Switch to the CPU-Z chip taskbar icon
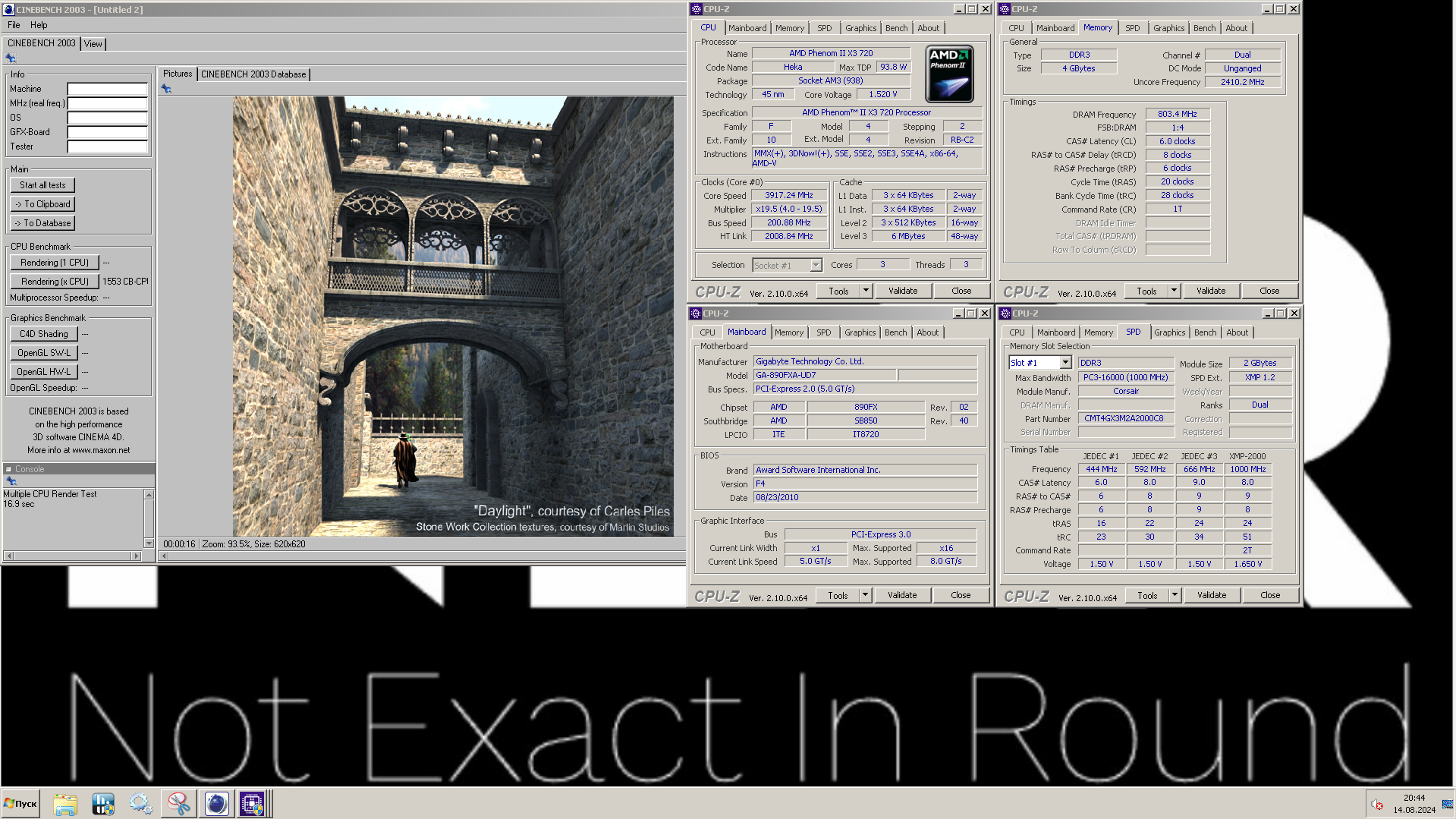Viewport: 1456px width, 819px height. pyautogui.click(x=251, y=804)
